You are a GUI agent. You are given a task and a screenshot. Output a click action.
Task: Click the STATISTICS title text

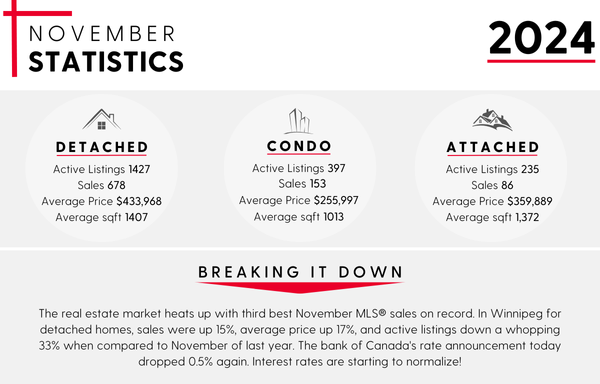point(106,62)
